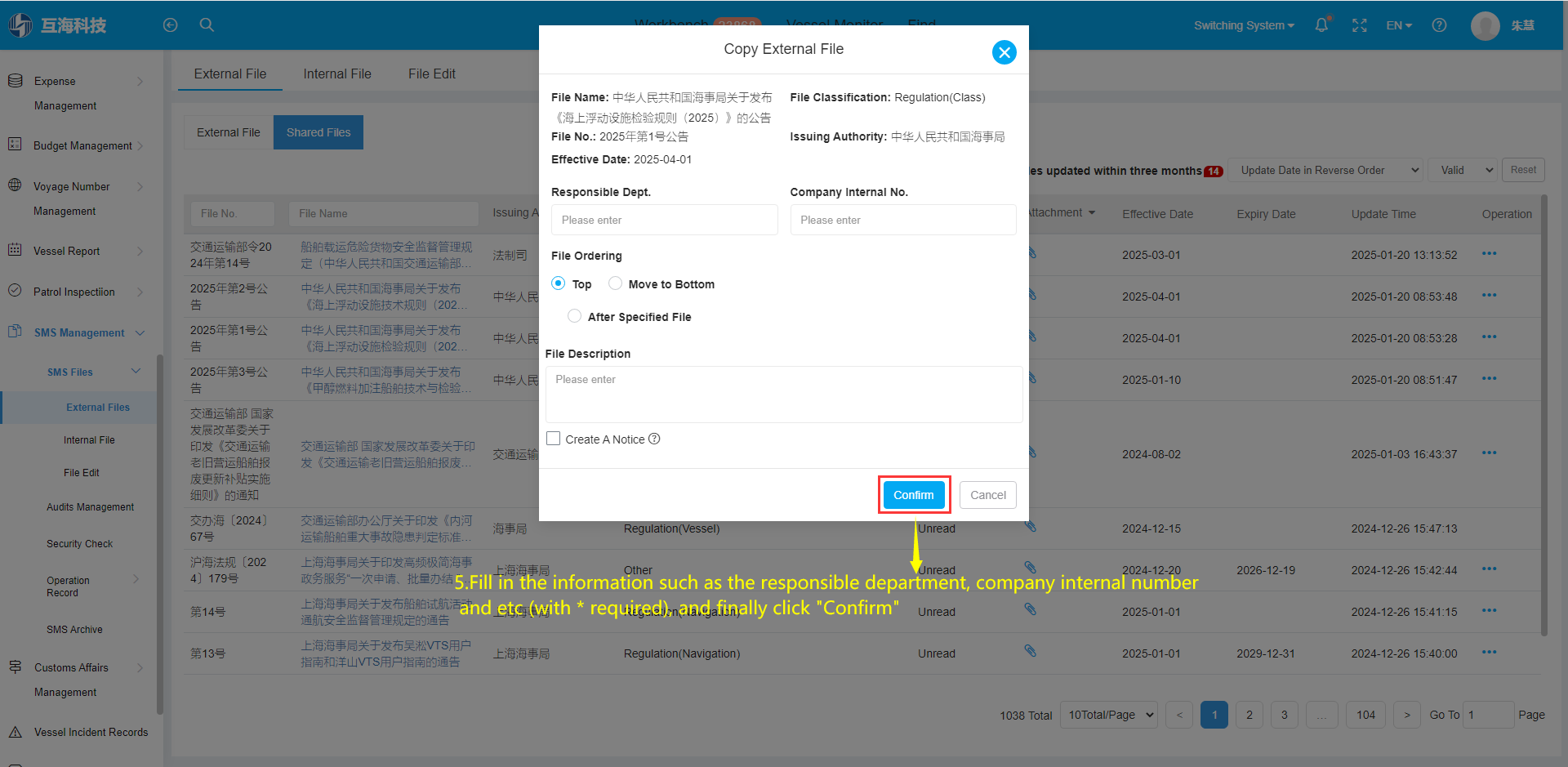Click the Budget Management icon
The height and width of the screenshot is (767, 1568).
click(x=15, y=145)
